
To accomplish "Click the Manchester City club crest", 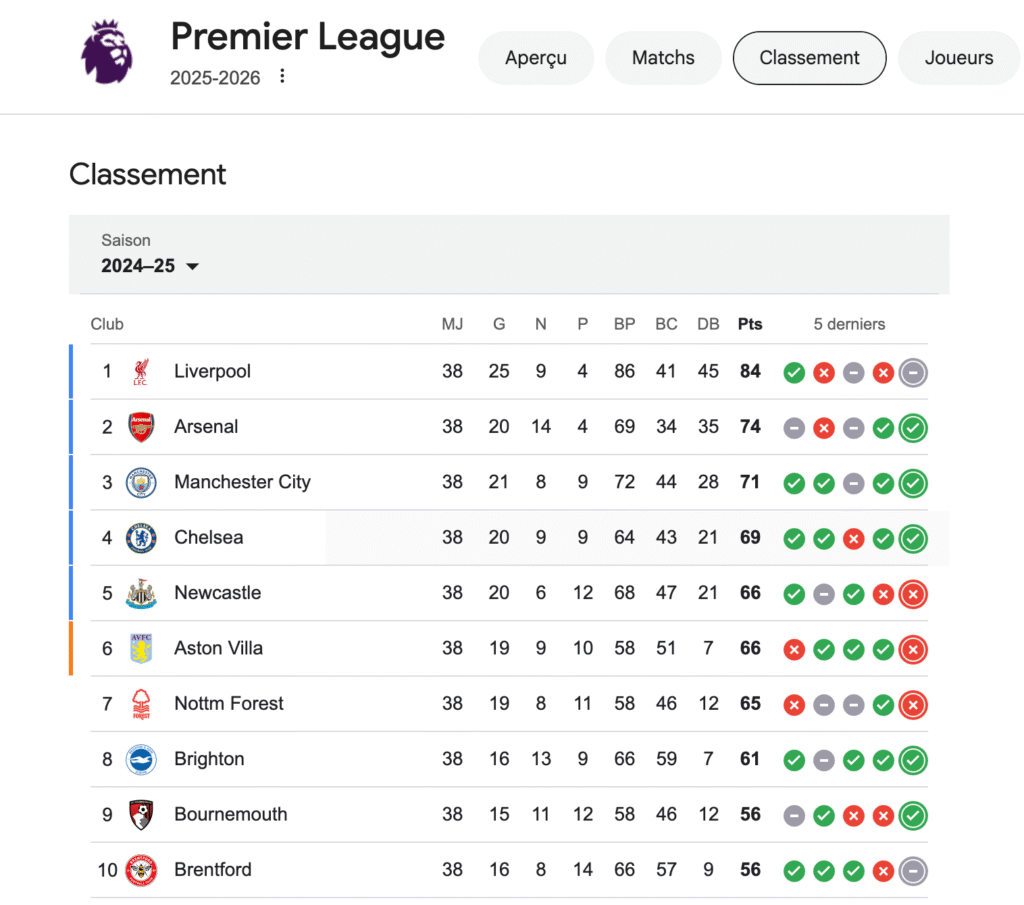I will tap(141, 483).
